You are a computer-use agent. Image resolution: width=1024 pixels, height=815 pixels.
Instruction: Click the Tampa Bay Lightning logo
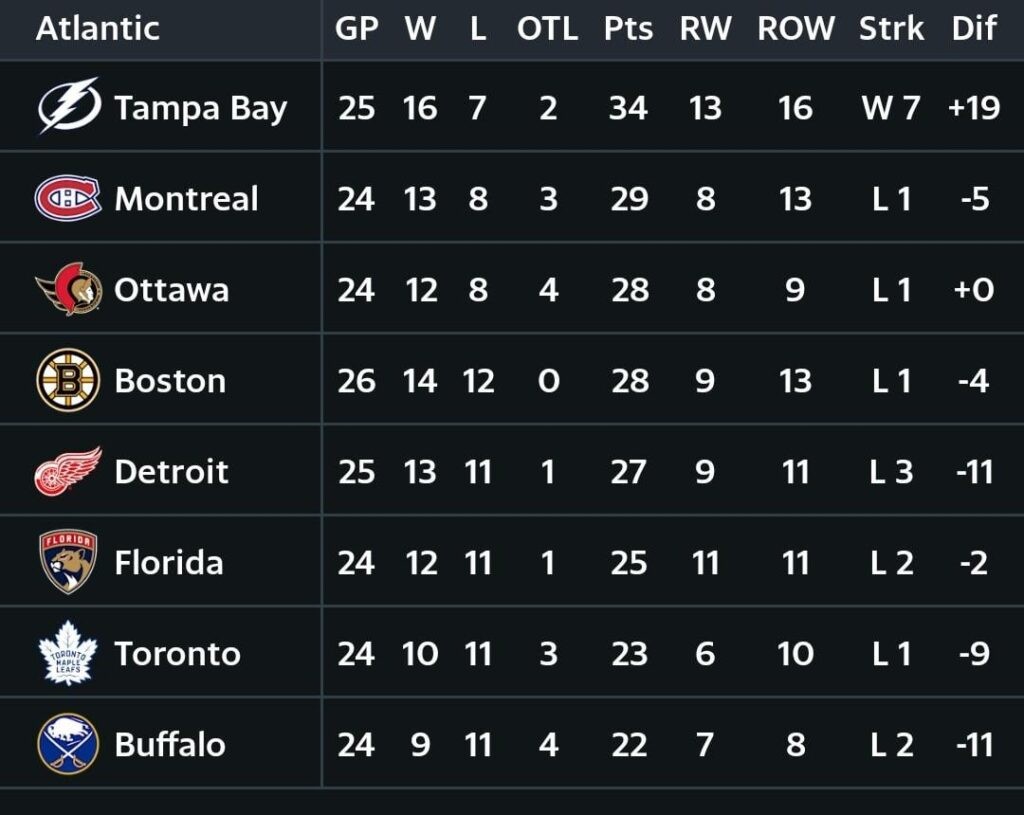point(68,106)
